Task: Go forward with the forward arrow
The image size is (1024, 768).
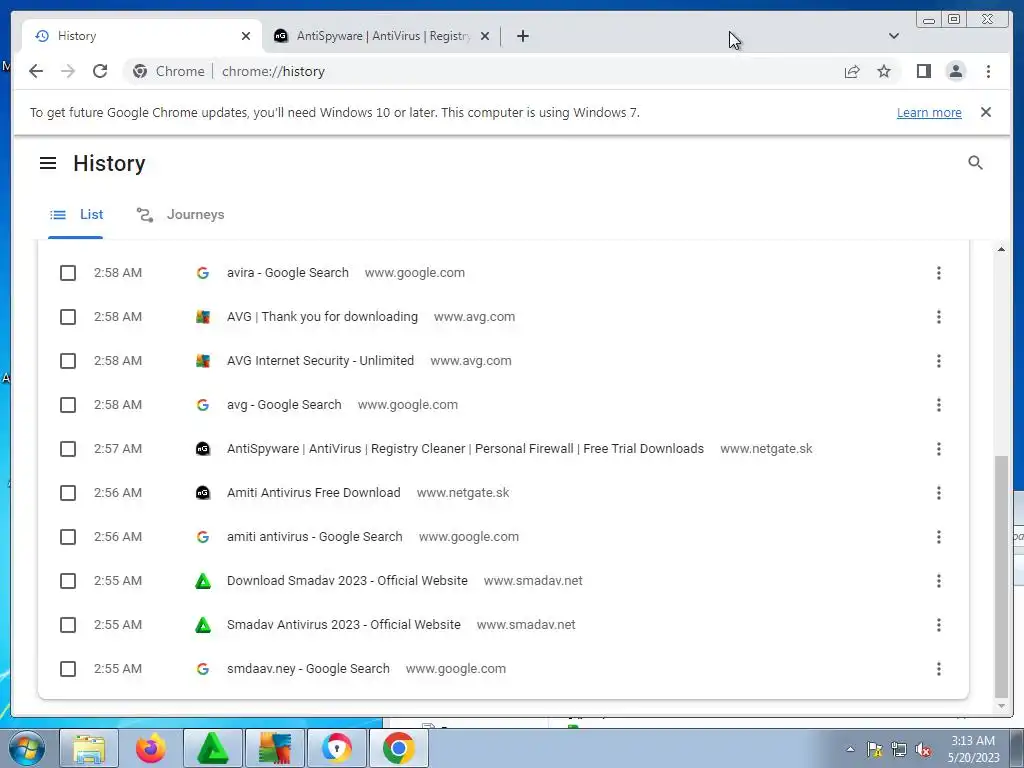Action: [x=68, y=71]
